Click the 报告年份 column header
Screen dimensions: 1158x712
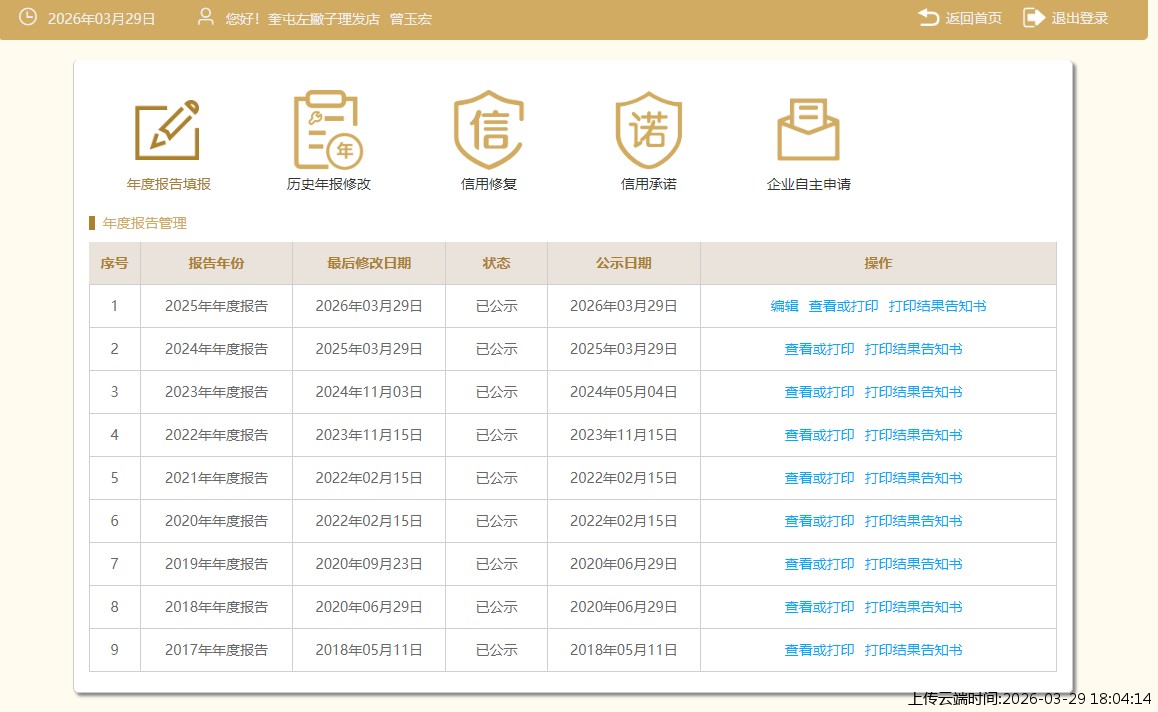pos(216,263)
